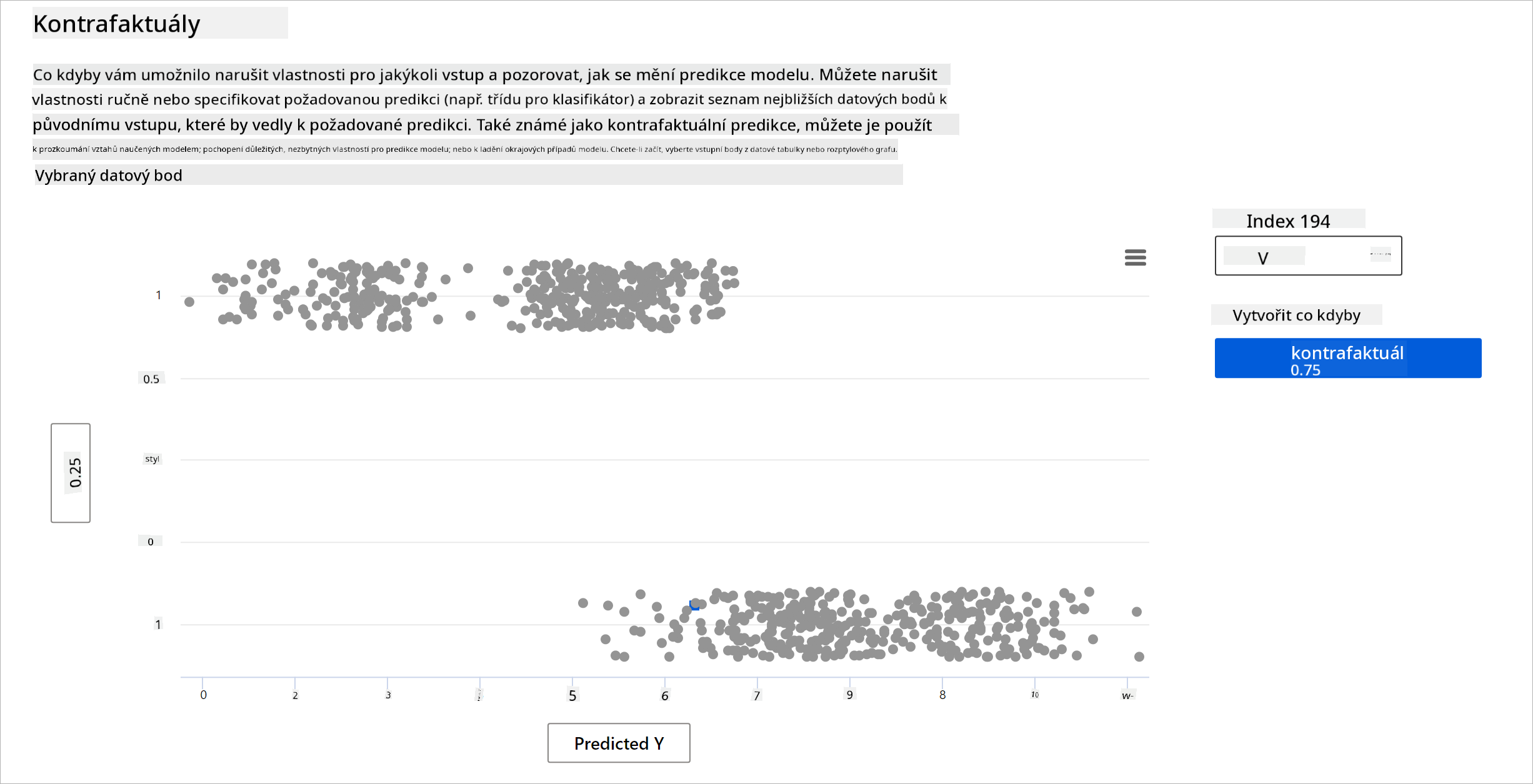Click the x-axis tick label 2
The height and width of the screenshot is (784, 1533).
coord(295,695)
